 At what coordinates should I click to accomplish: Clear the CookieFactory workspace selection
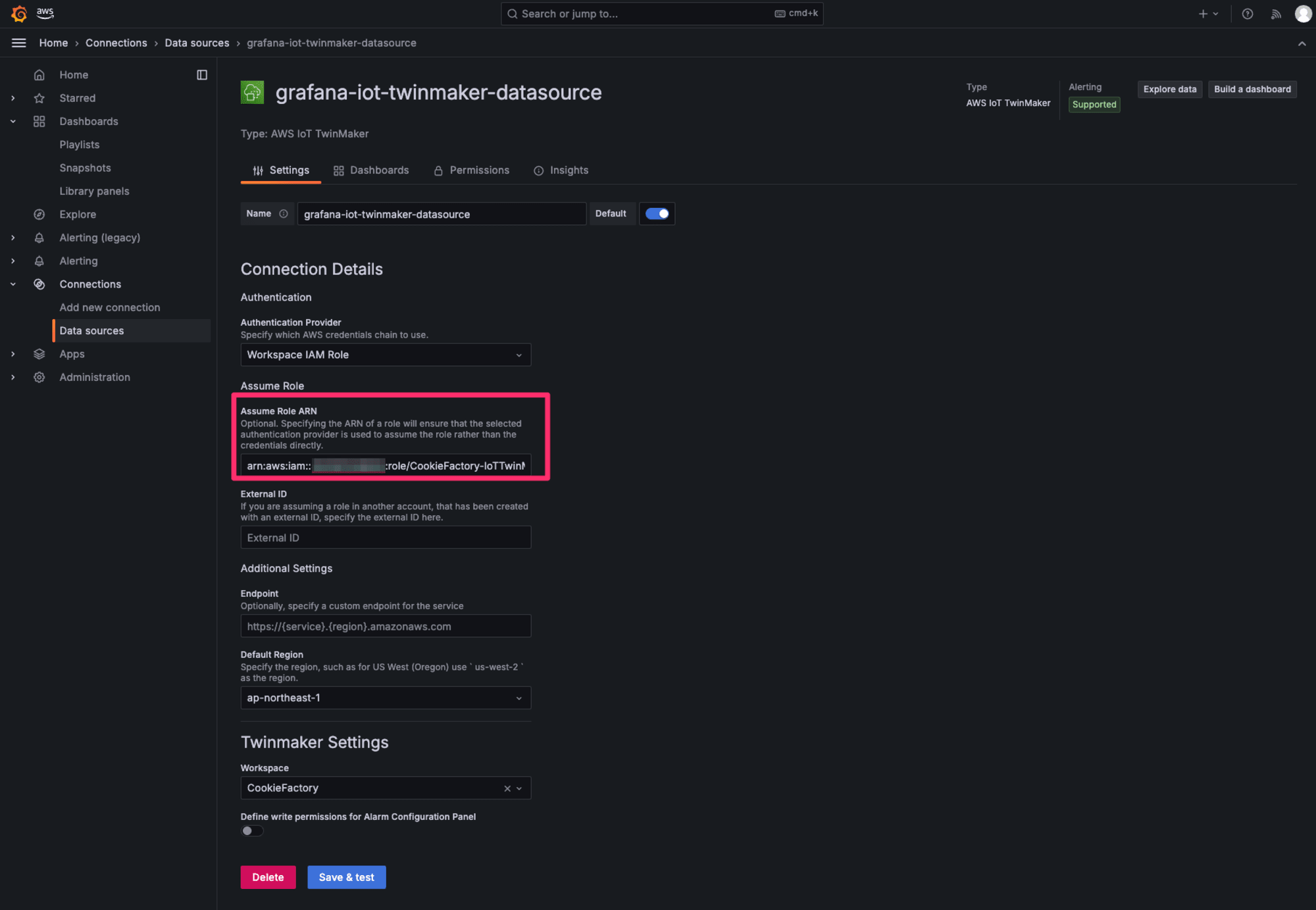[x=507, y=788]
